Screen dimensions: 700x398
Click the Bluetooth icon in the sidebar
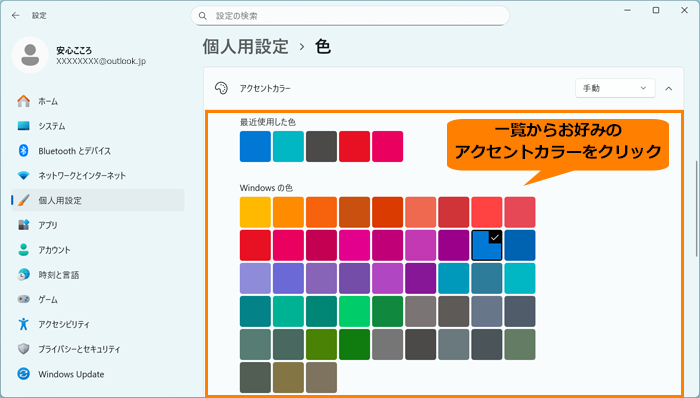24,151
